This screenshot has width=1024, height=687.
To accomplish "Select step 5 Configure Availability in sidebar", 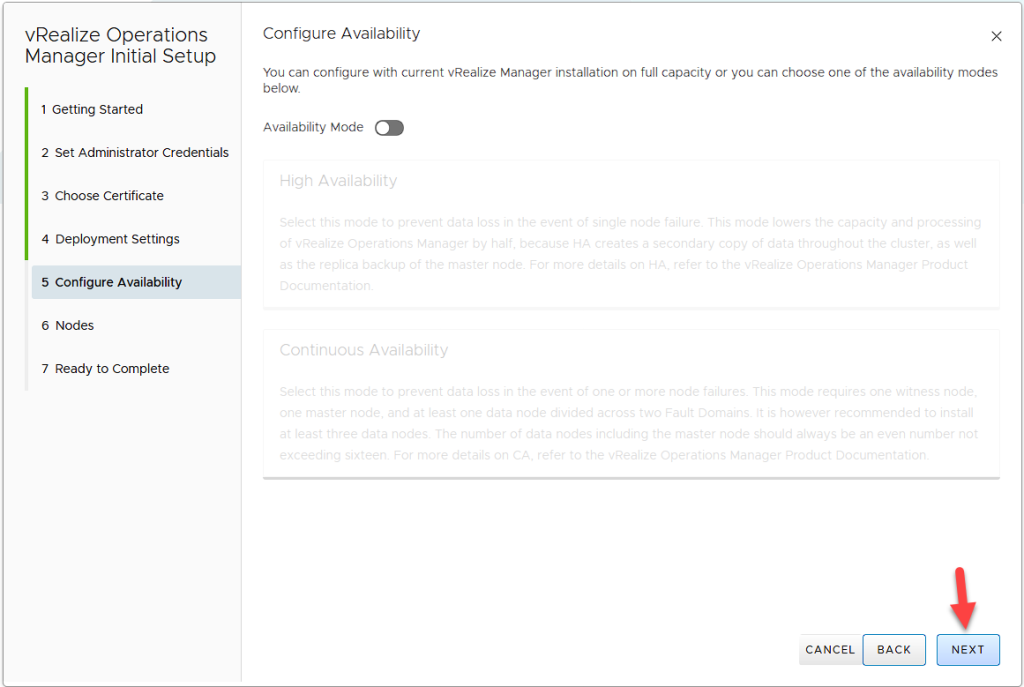I will 111,282.
